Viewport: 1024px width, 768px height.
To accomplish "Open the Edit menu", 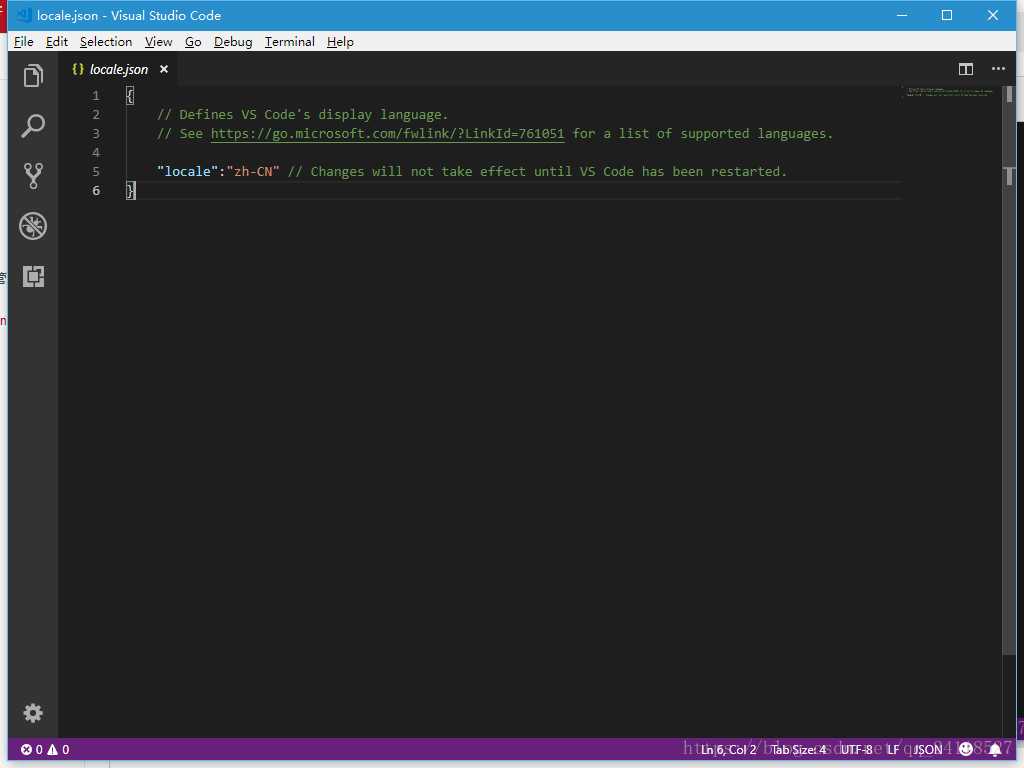I will pos(57,42).
